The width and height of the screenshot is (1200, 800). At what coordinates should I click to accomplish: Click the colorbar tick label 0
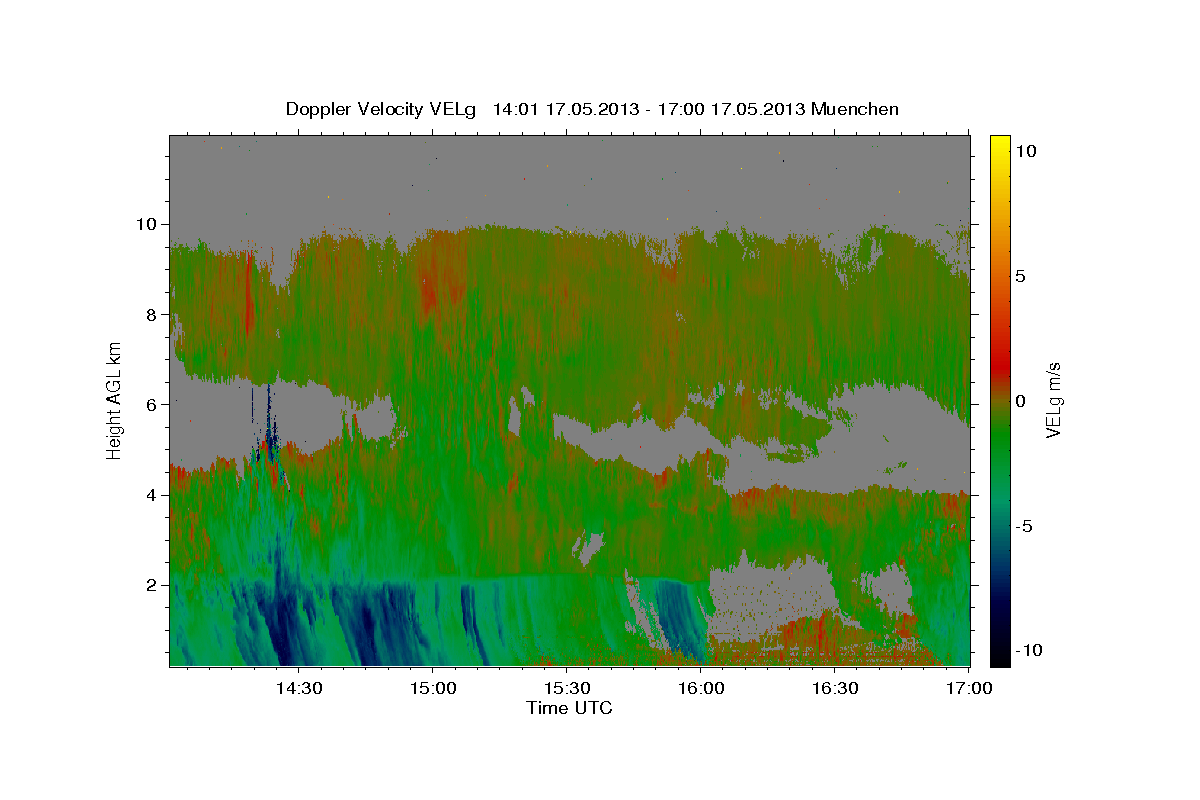pyautogui.click(x=1021, y=401)
